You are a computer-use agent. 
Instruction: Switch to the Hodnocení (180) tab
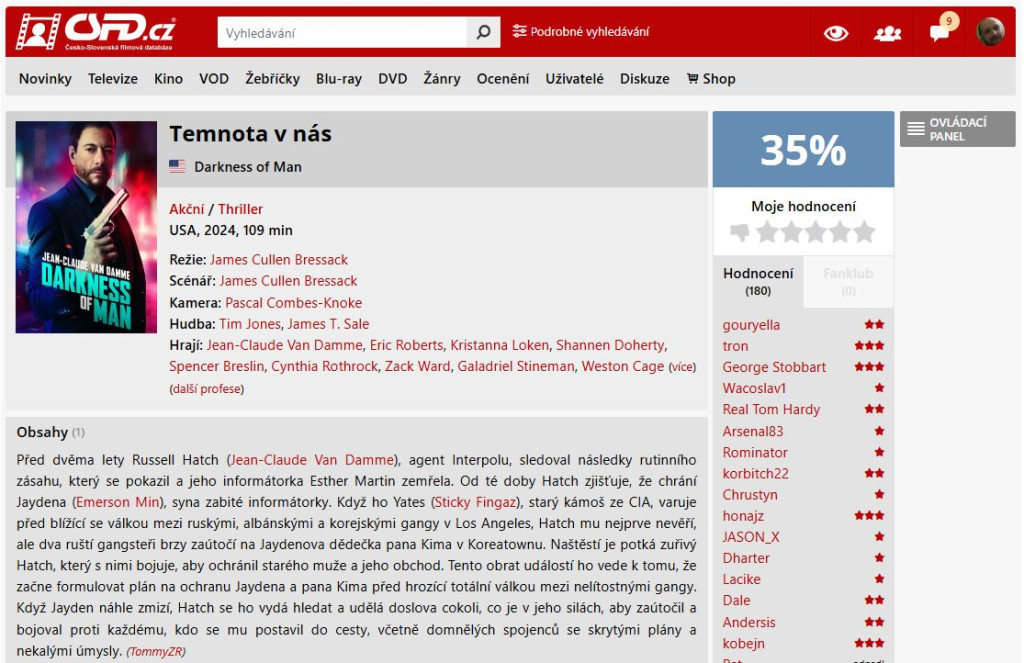tap(758, 282)
